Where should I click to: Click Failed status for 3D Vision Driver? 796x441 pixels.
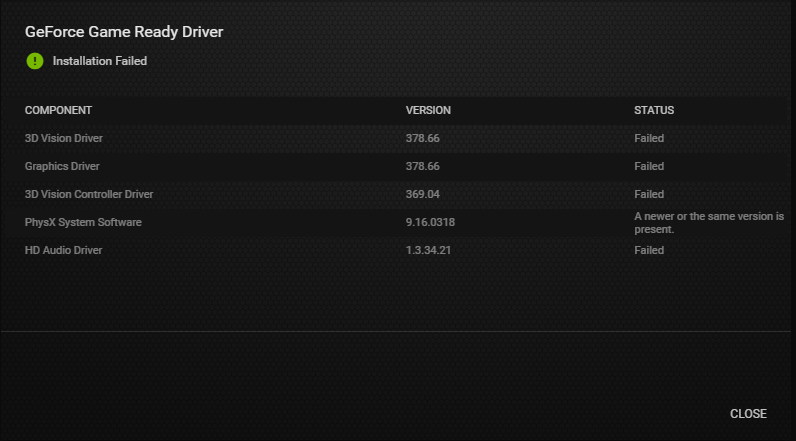(649, 138)
